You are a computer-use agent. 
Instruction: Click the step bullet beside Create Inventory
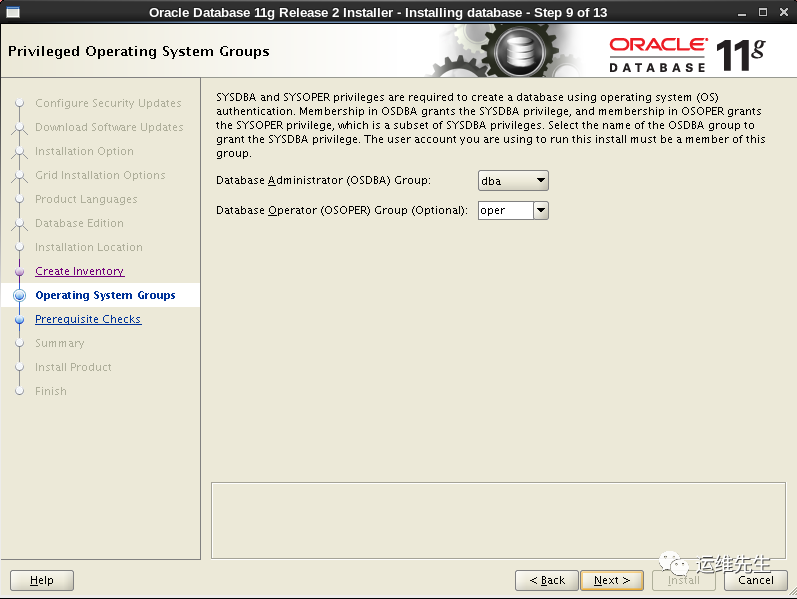click(19, 272)
